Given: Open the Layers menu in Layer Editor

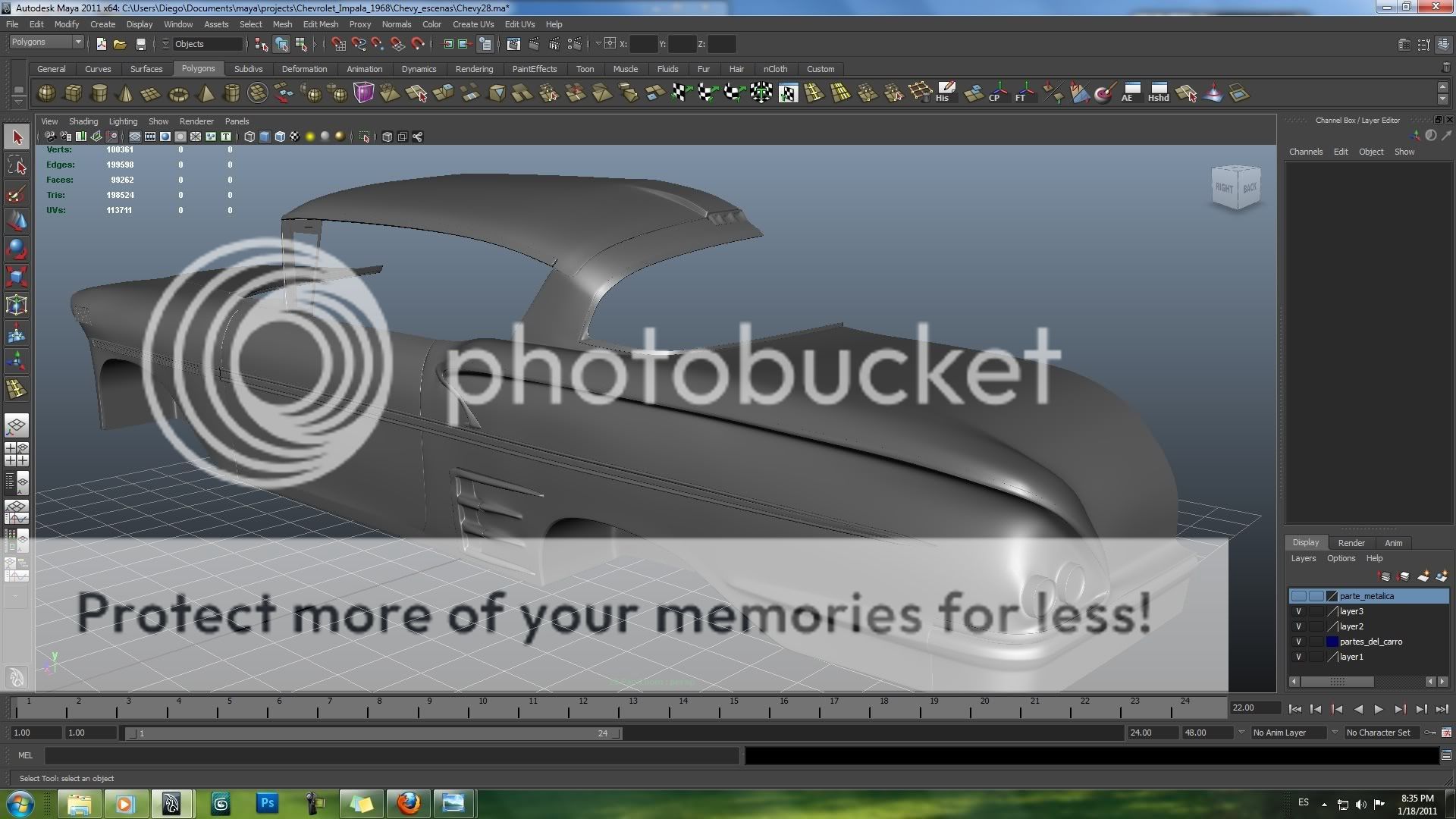Looking at the screenshot, I should tap(1304, 558).
